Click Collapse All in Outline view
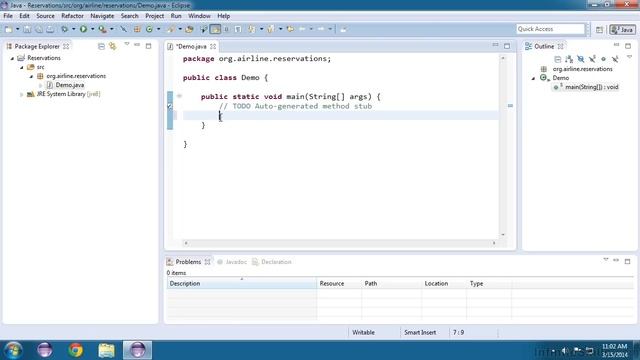The image size is (640, 360). click(558, 60)
